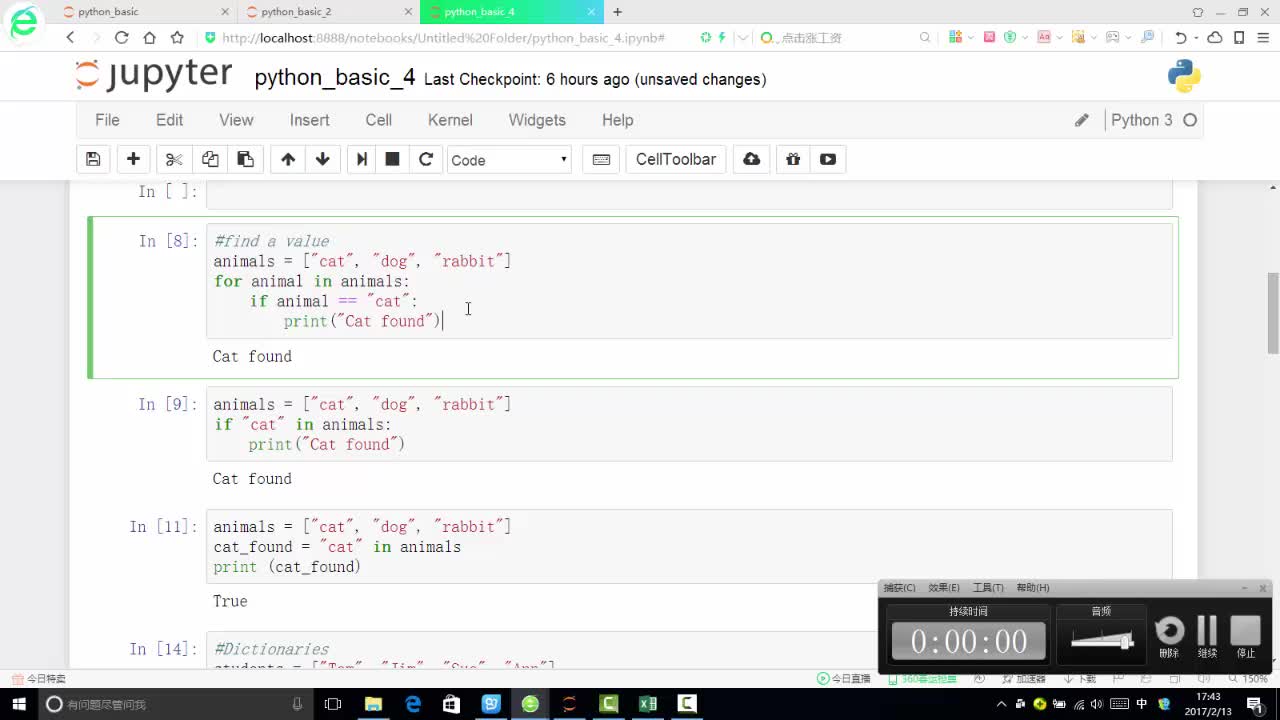The height and width of the screenshot is (720, 1280).
Task: Cut selected cells with the scissors icon
Action: (x=174, y=159)
